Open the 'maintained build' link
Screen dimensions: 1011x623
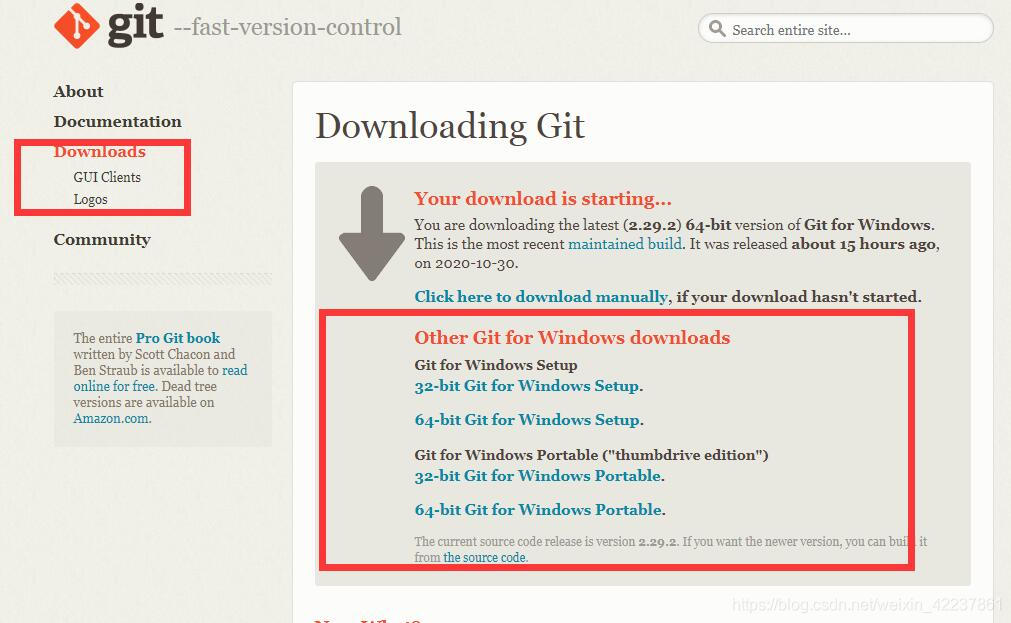point(625,244)
